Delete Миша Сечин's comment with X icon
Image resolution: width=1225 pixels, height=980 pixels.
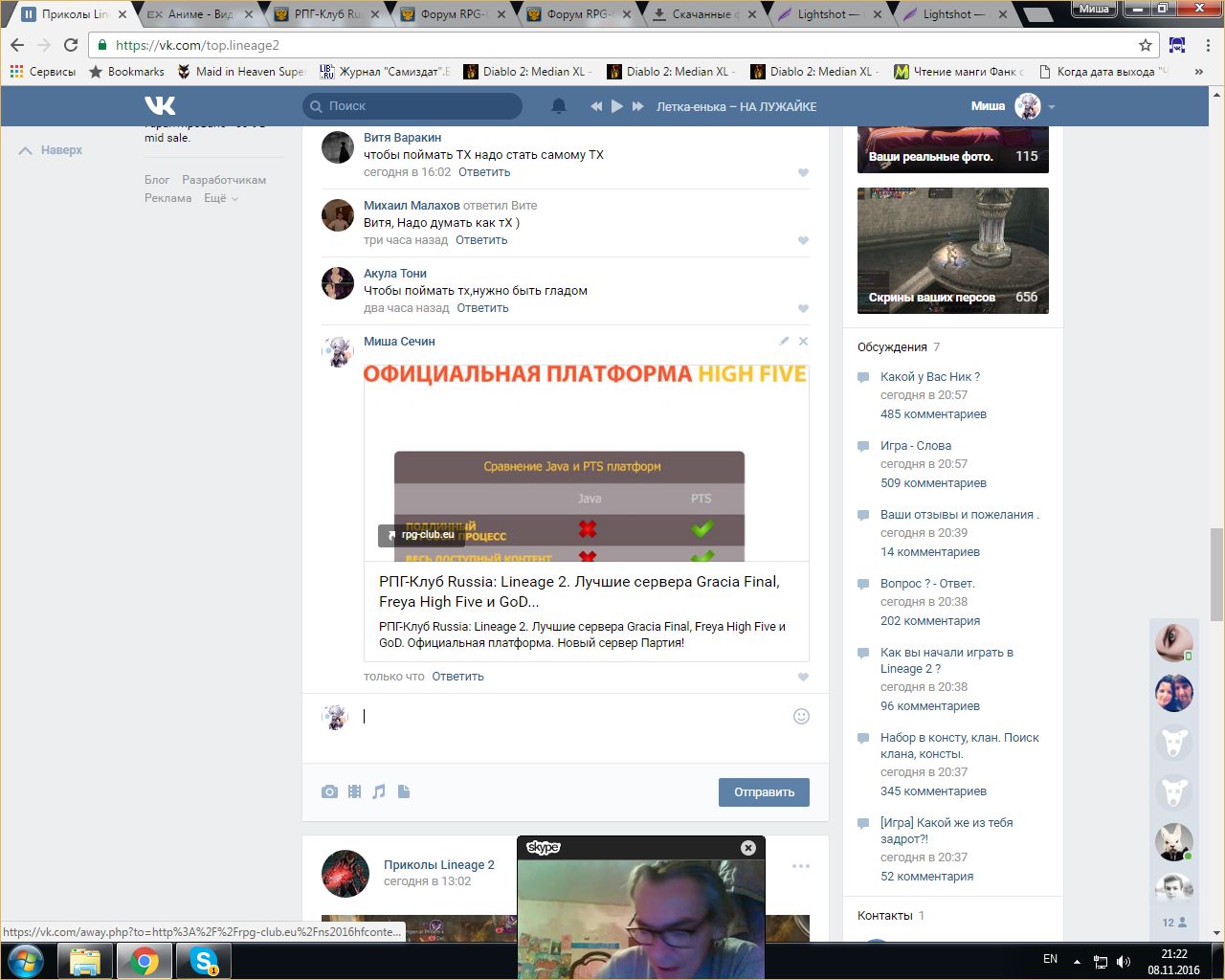pyautogui.click(x=803, y=341)
